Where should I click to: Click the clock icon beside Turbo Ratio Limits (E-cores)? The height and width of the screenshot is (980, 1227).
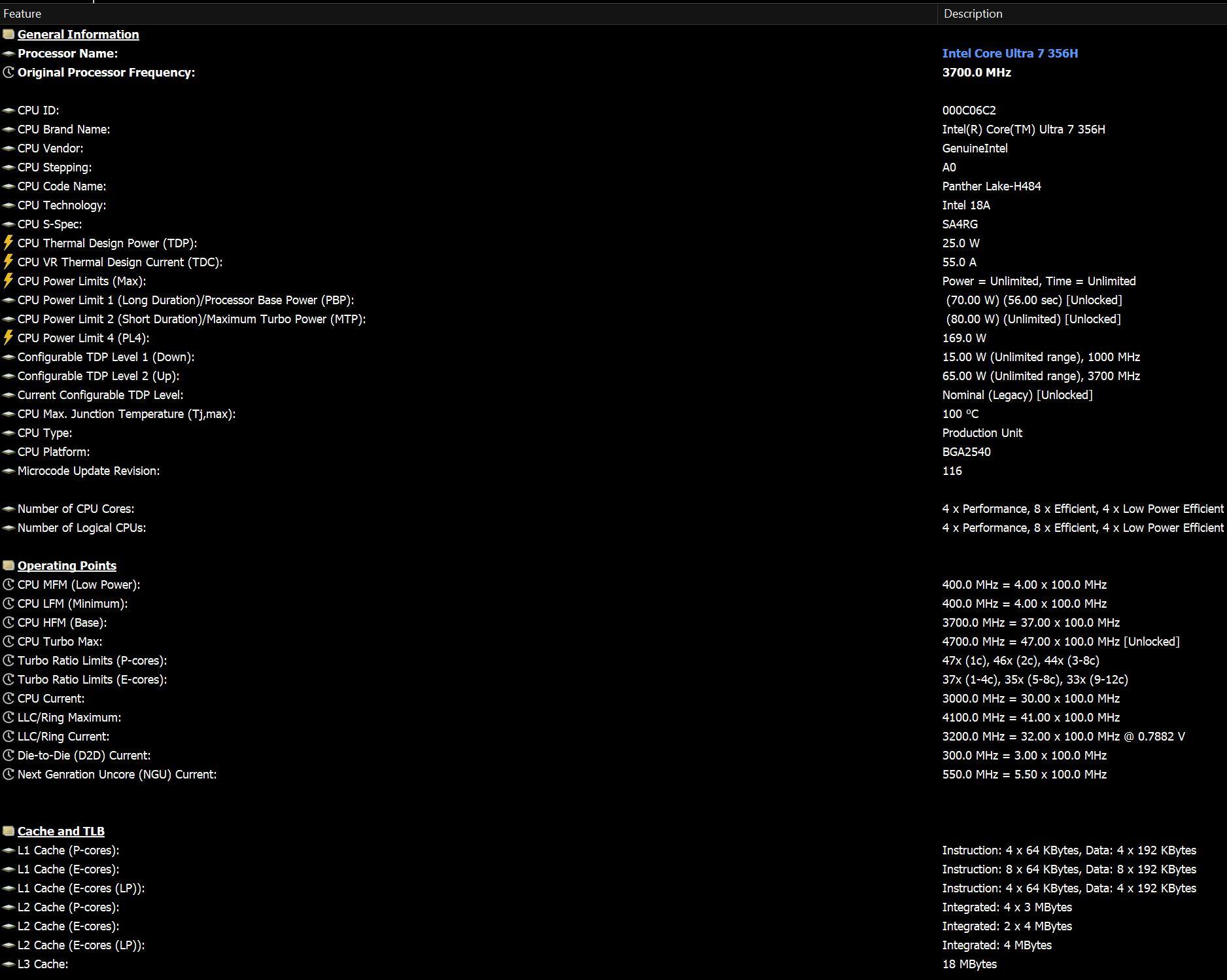point(9,679)
